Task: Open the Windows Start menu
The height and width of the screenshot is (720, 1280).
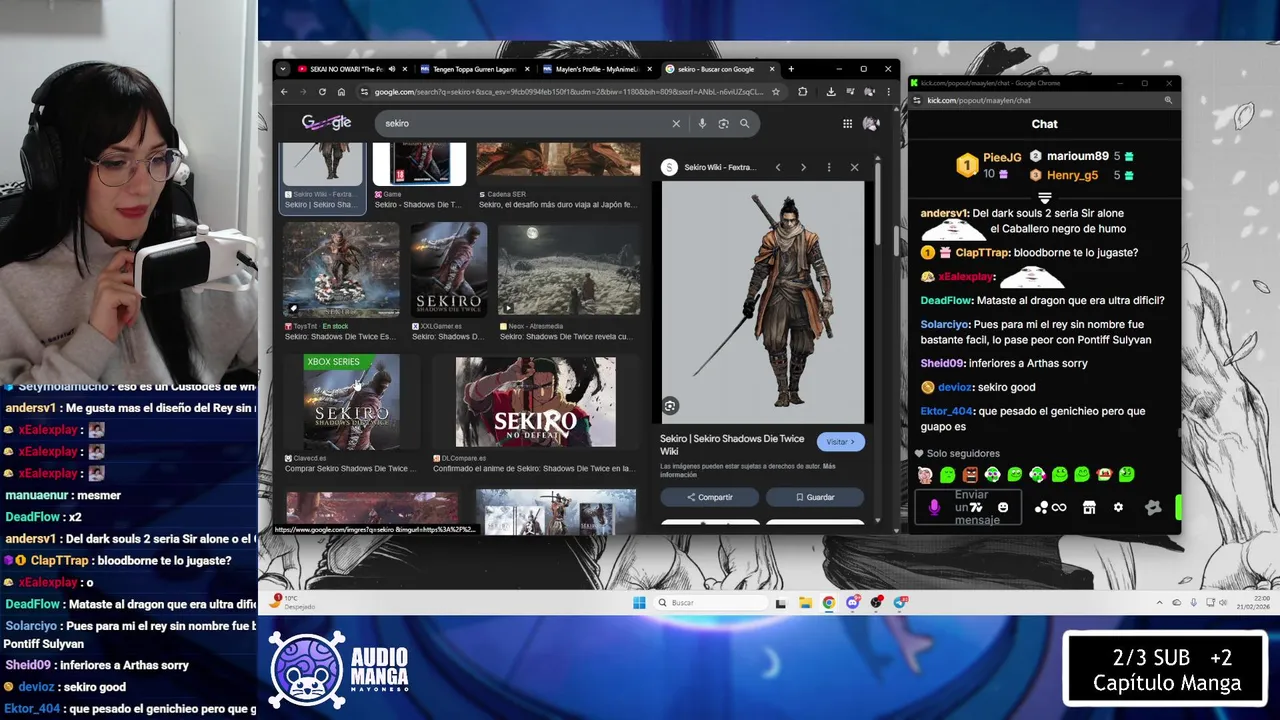Action: (639, 602)
